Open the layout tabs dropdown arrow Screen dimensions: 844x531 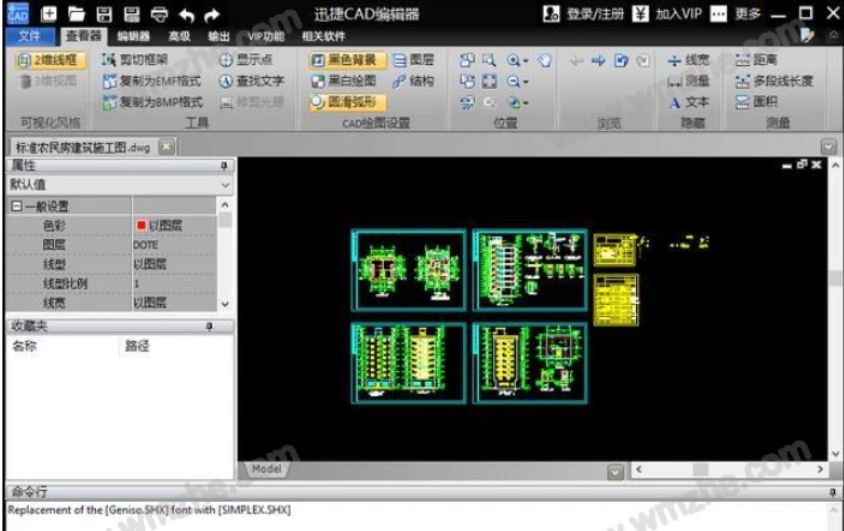coord(615,472)
